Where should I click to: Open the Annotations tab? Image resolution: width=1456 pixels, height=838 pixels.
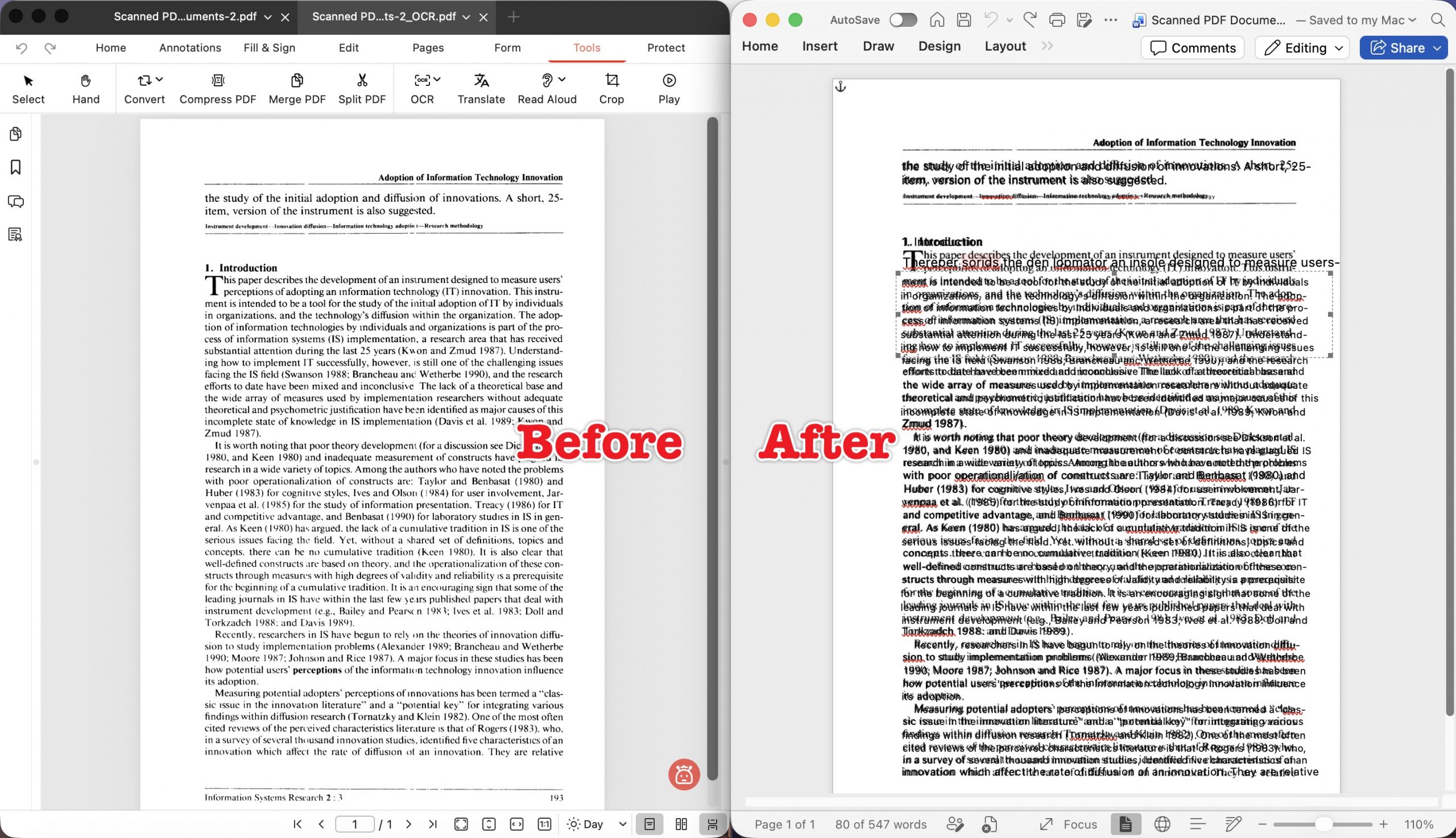click(x=190, y=48)
